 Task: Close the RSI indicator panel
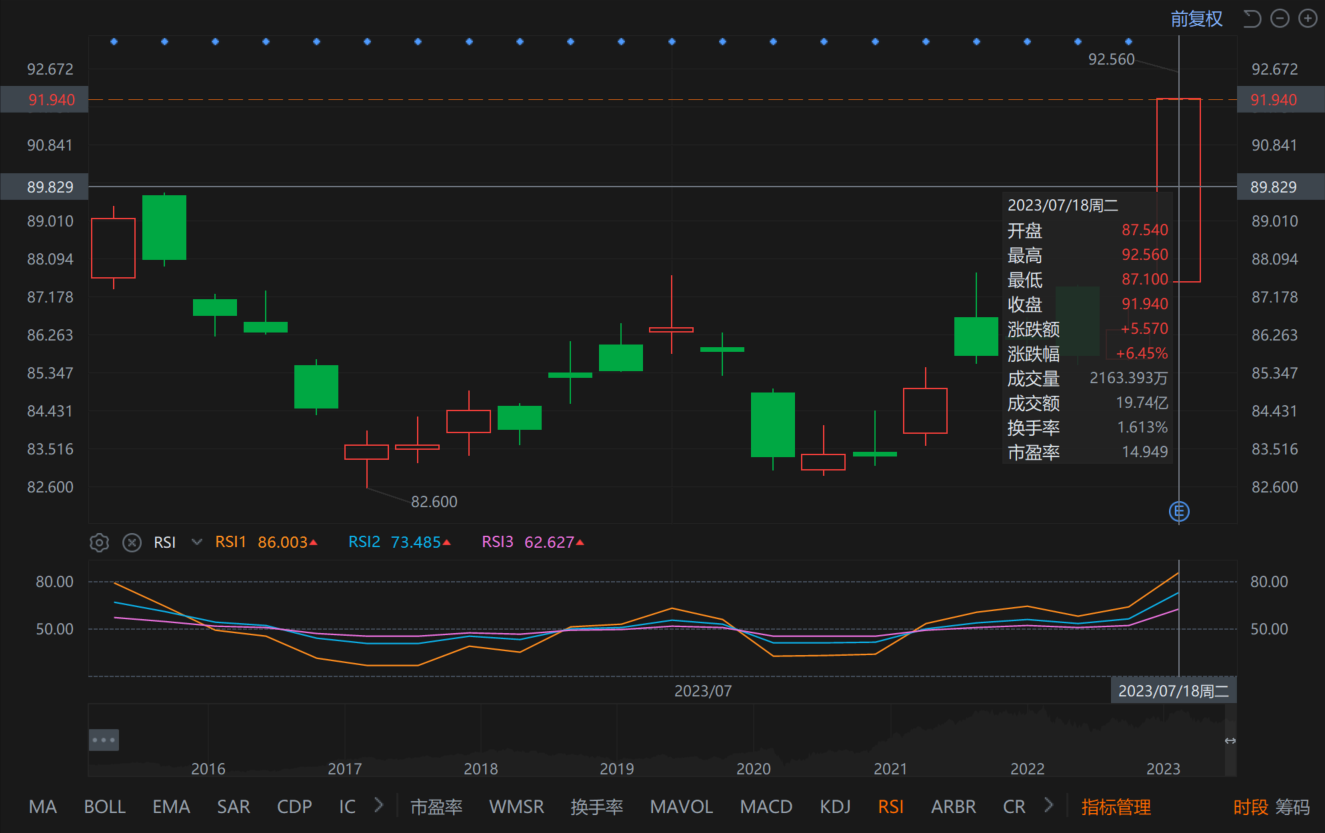pyautogui.click(x=131, y=543)
